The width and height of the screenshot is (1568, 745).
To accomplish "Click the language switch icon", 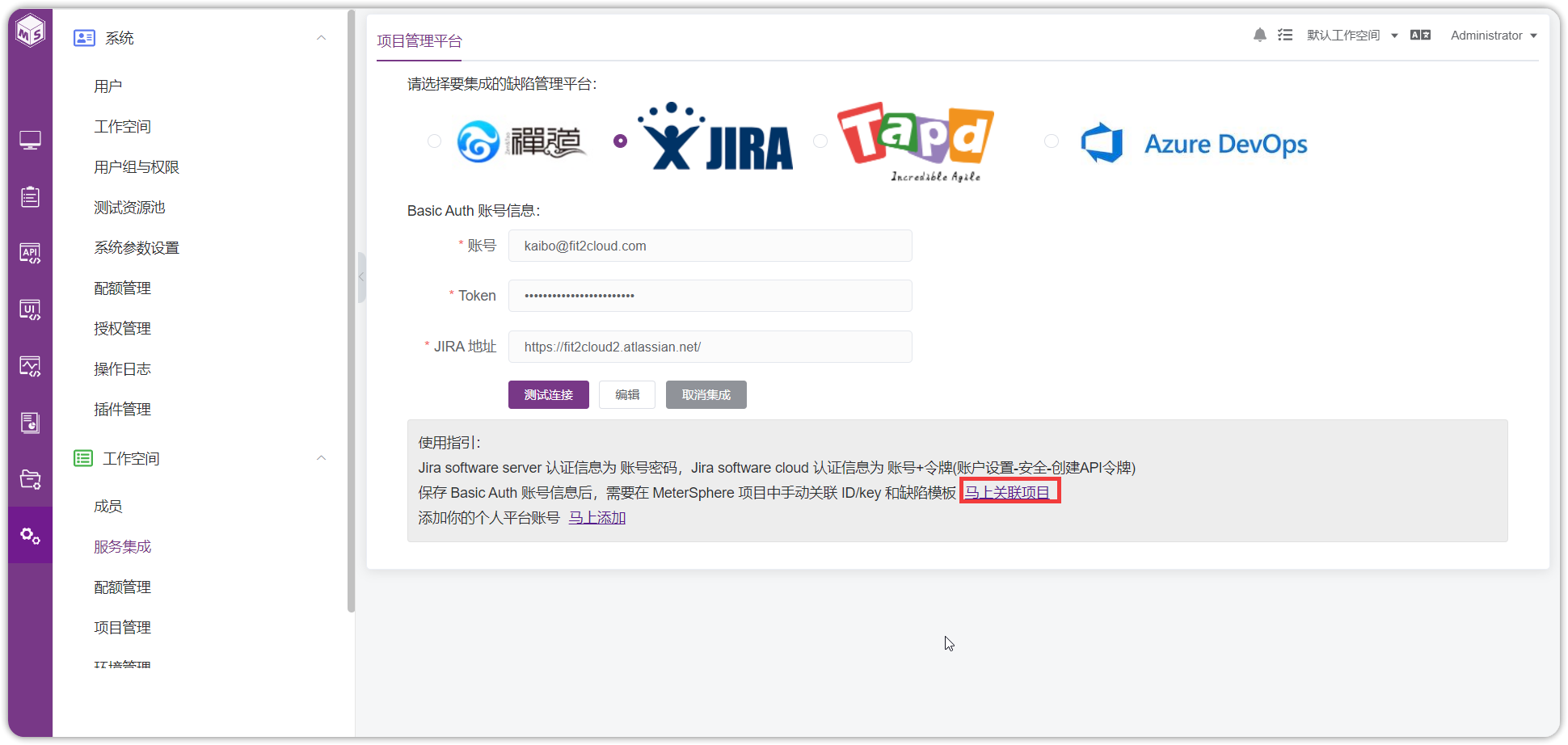I will tap(1420, 35).
